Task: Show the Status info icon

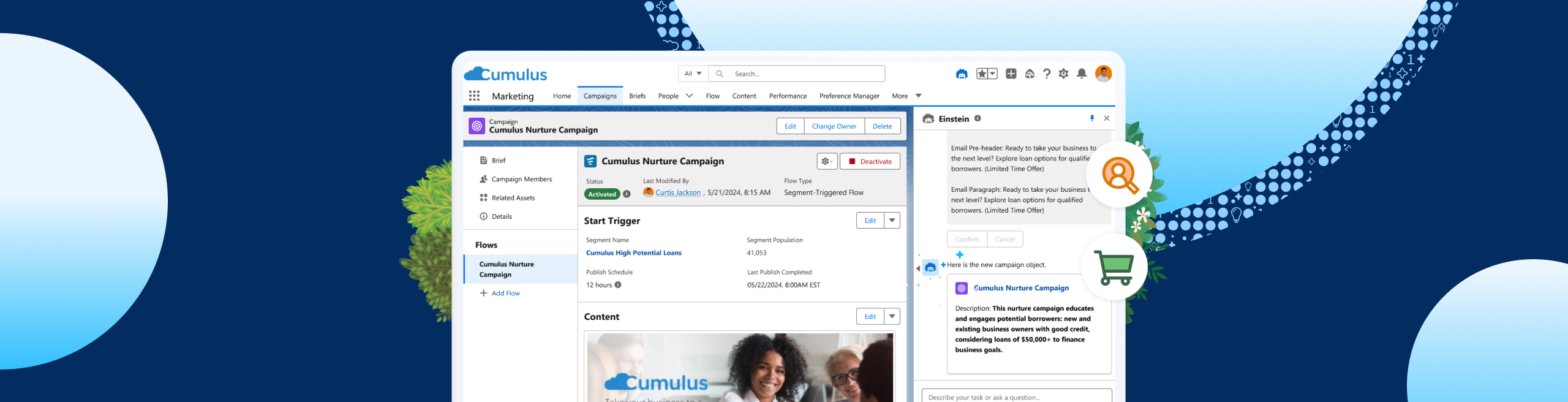Action: click(x=627, y=194)
